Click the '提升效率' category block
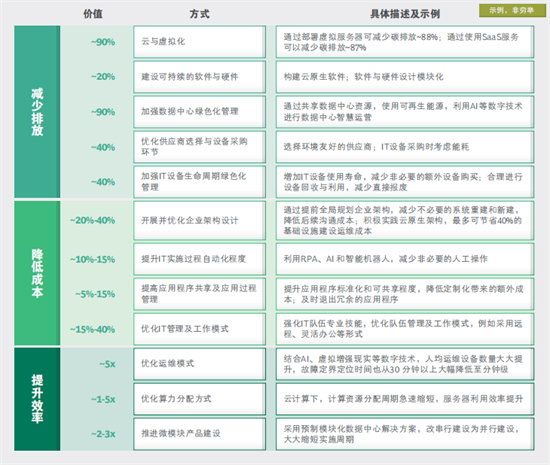This screenshot has width=550, height=465. click(x=37, y=399)
